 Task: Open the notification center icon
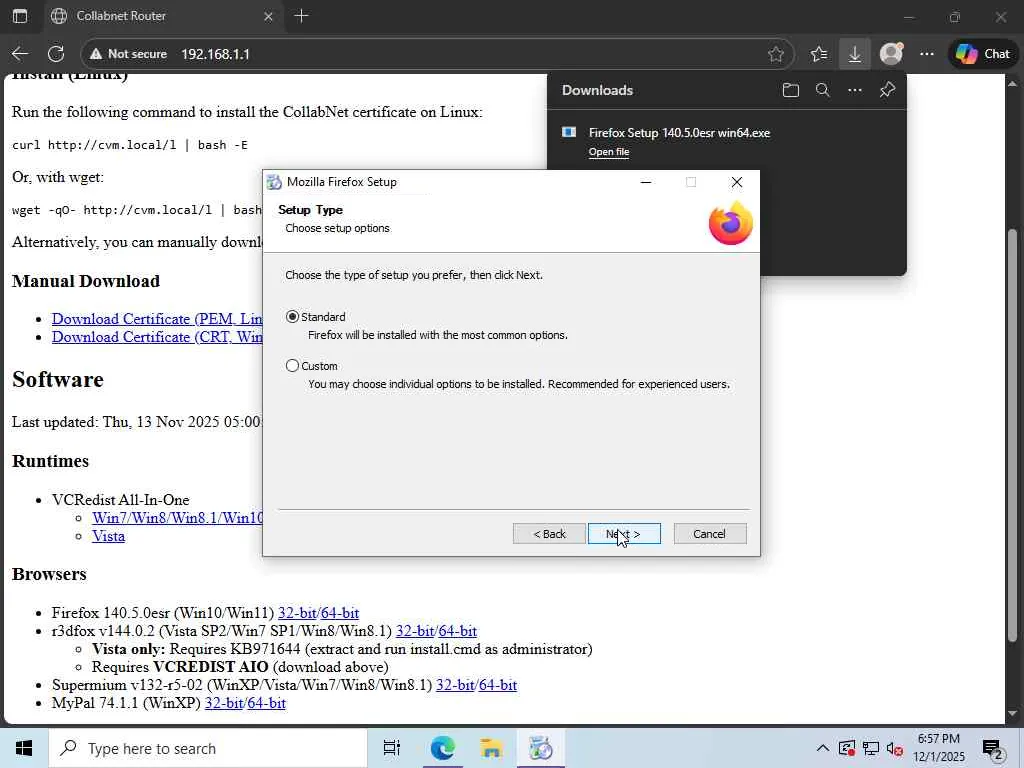coord(993,748)
